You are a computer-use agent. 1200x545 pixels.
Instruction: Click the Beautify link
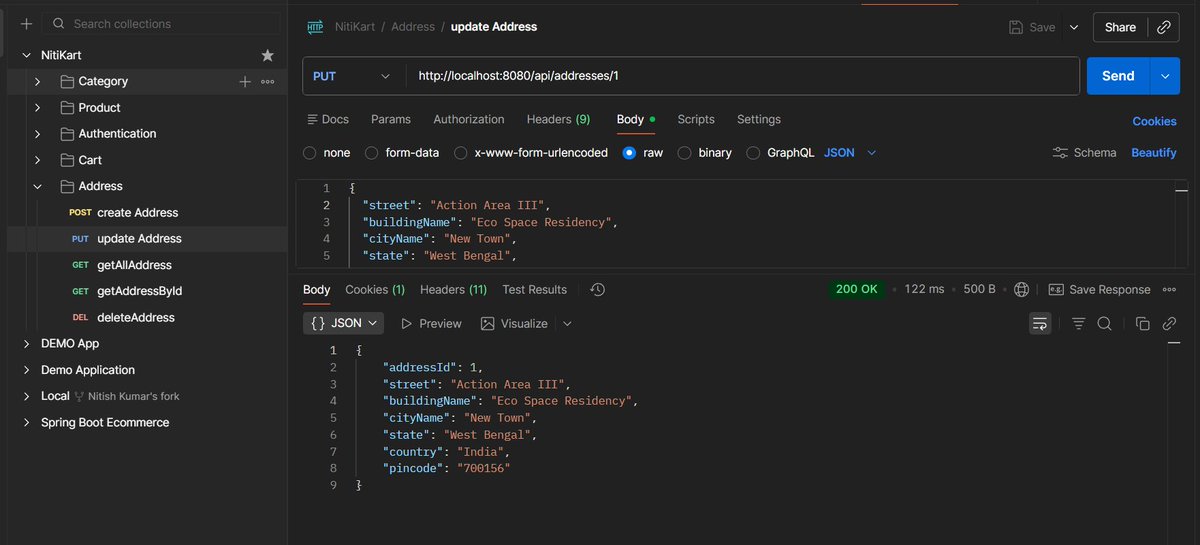click(1154, 153)
